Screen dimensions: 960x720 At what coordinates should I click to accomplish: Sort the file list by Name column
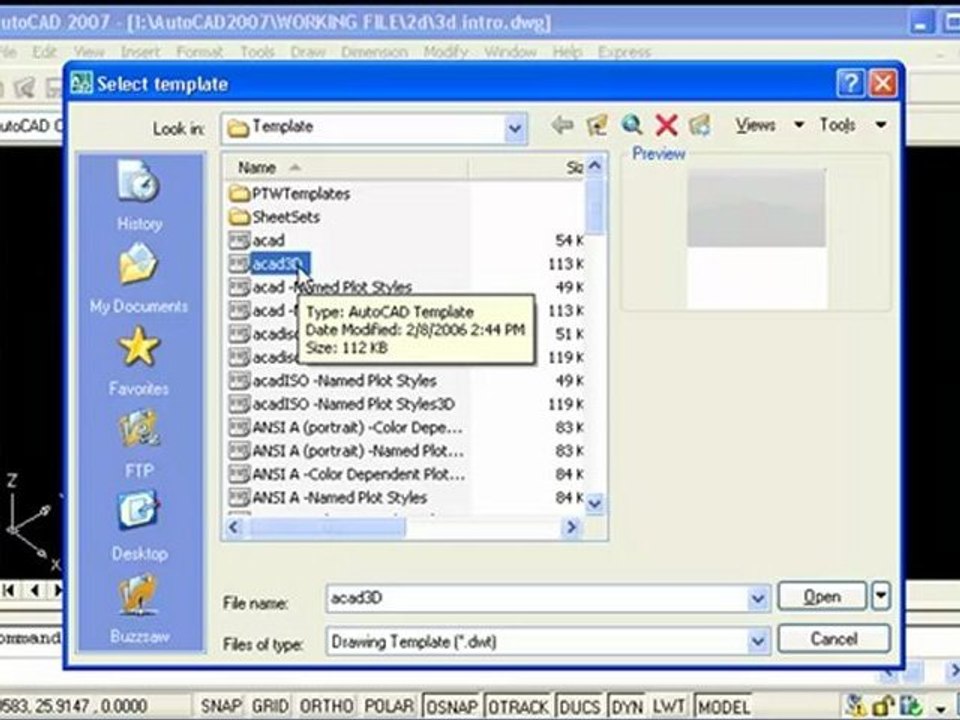pyautogui.click(x=345, y=167)
